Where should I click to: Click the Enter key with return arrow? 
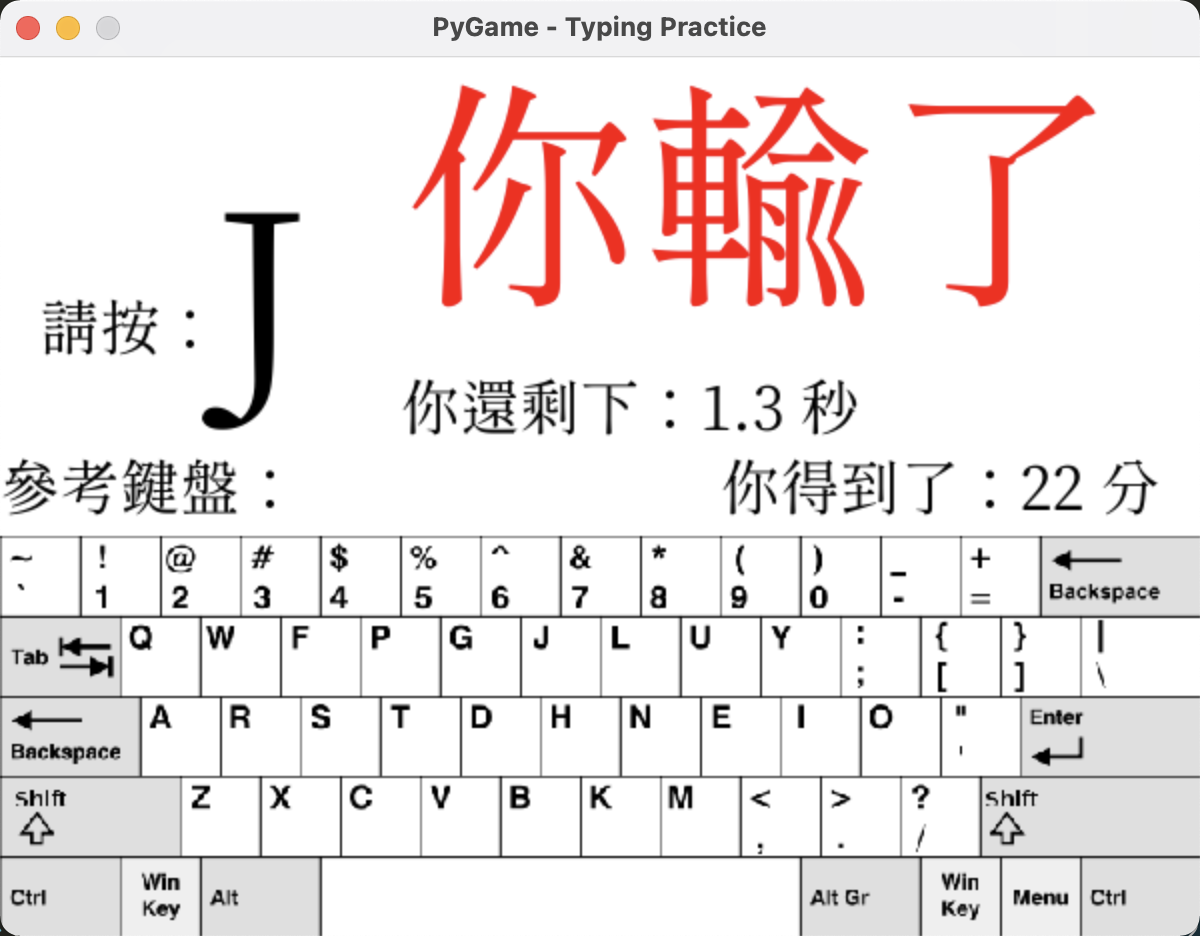click(1111, 737)
